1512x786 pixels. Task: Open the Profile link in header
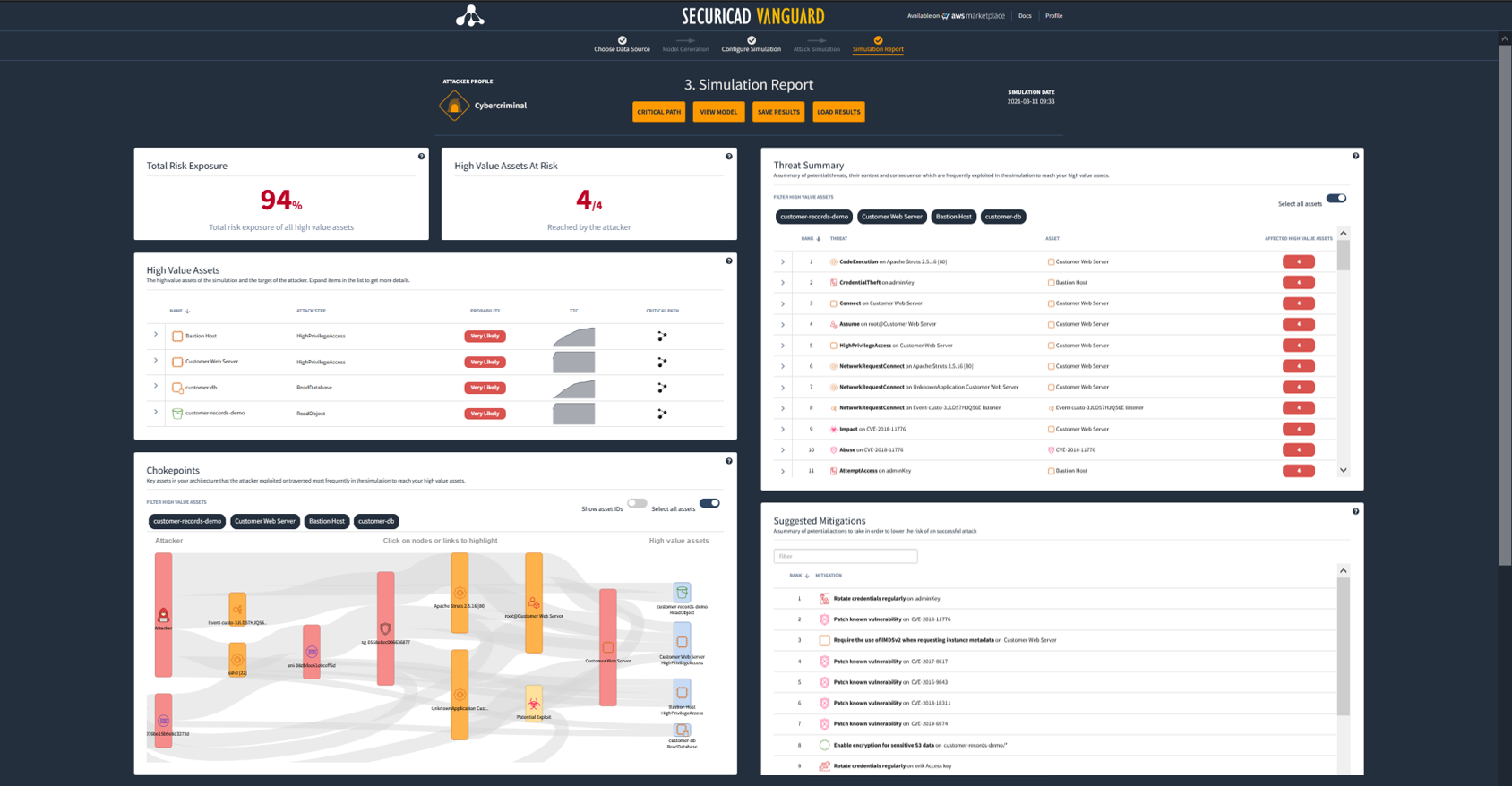pos(1053,16)
